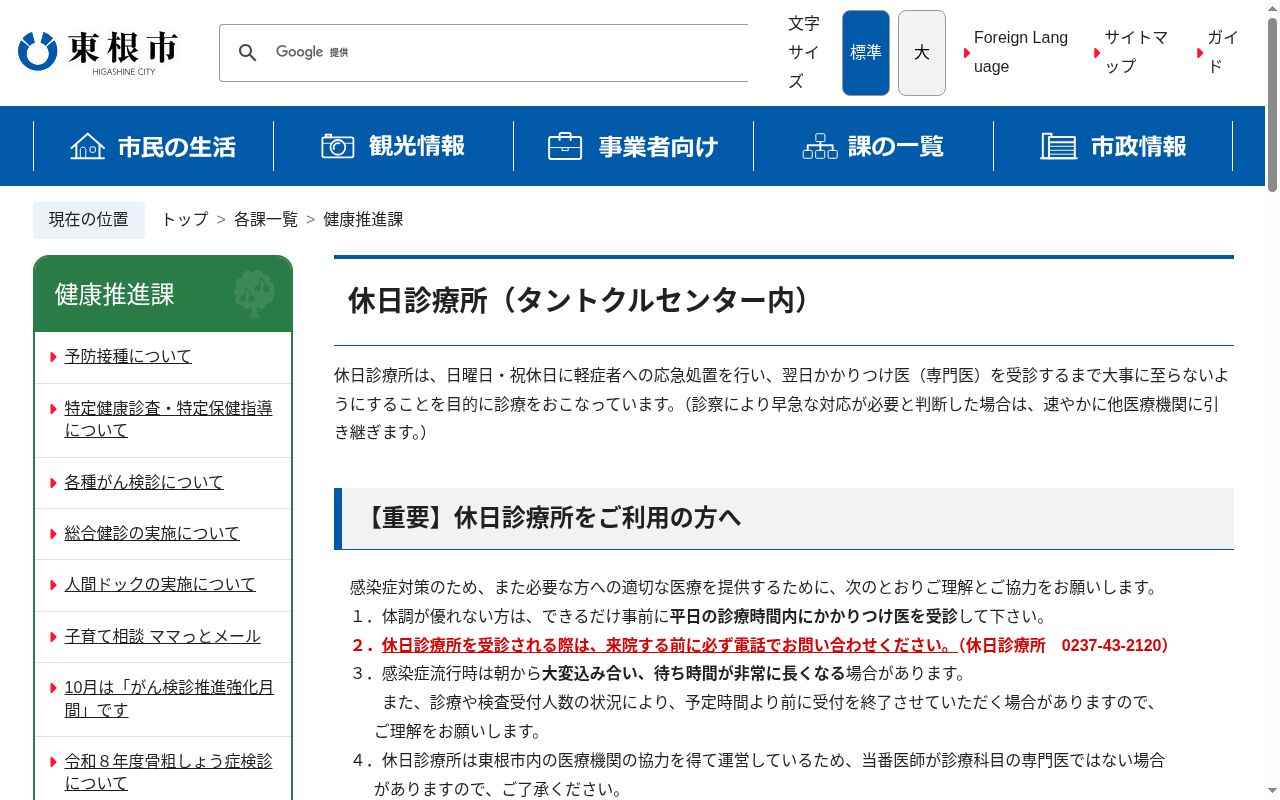Open the 課の一覧 menu
The width and height of the screenshot is (1280, 800).
pyautogui.click(x=873, y=146)
